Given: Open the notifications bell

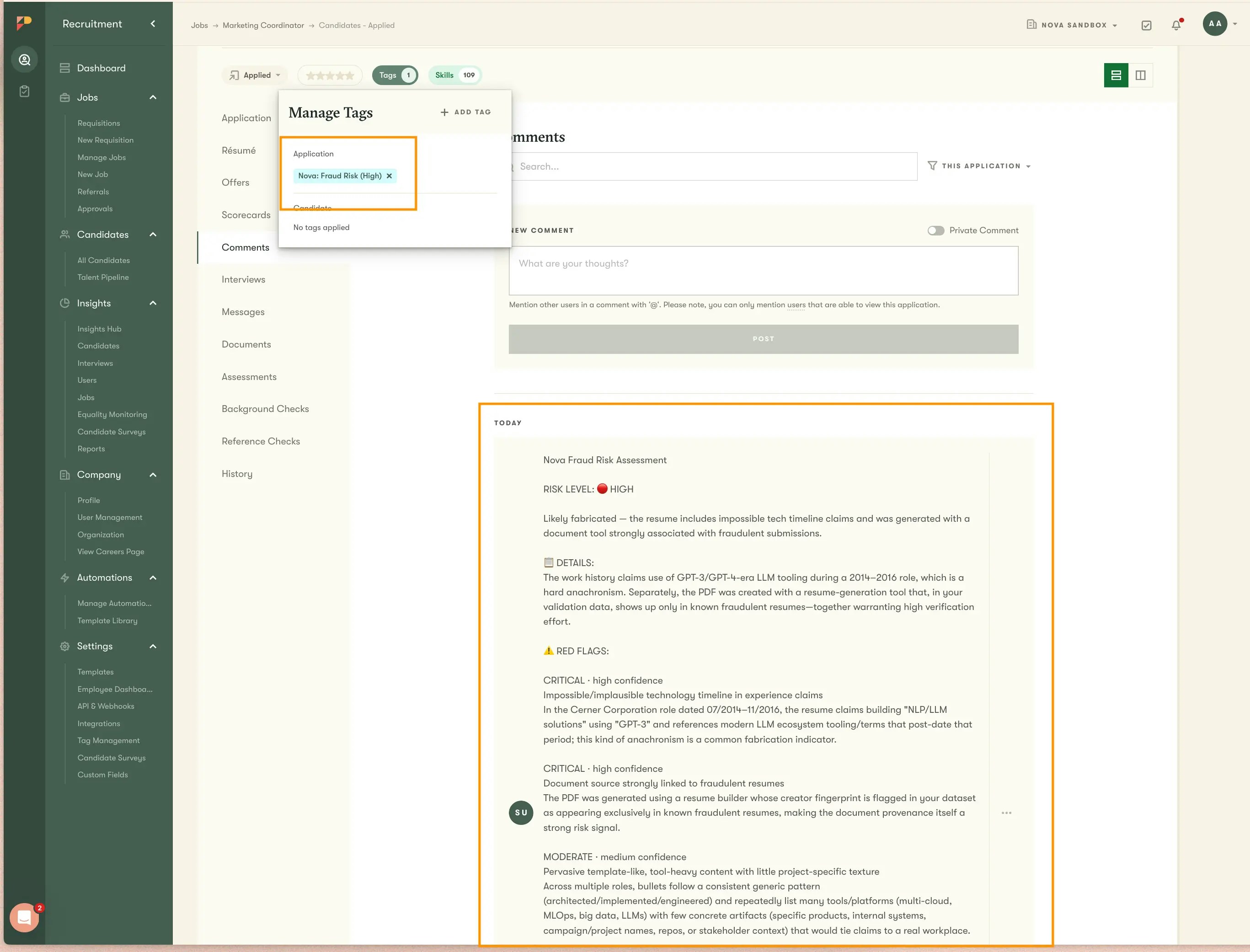Looking at the screenshot, I should (1176, 25).
